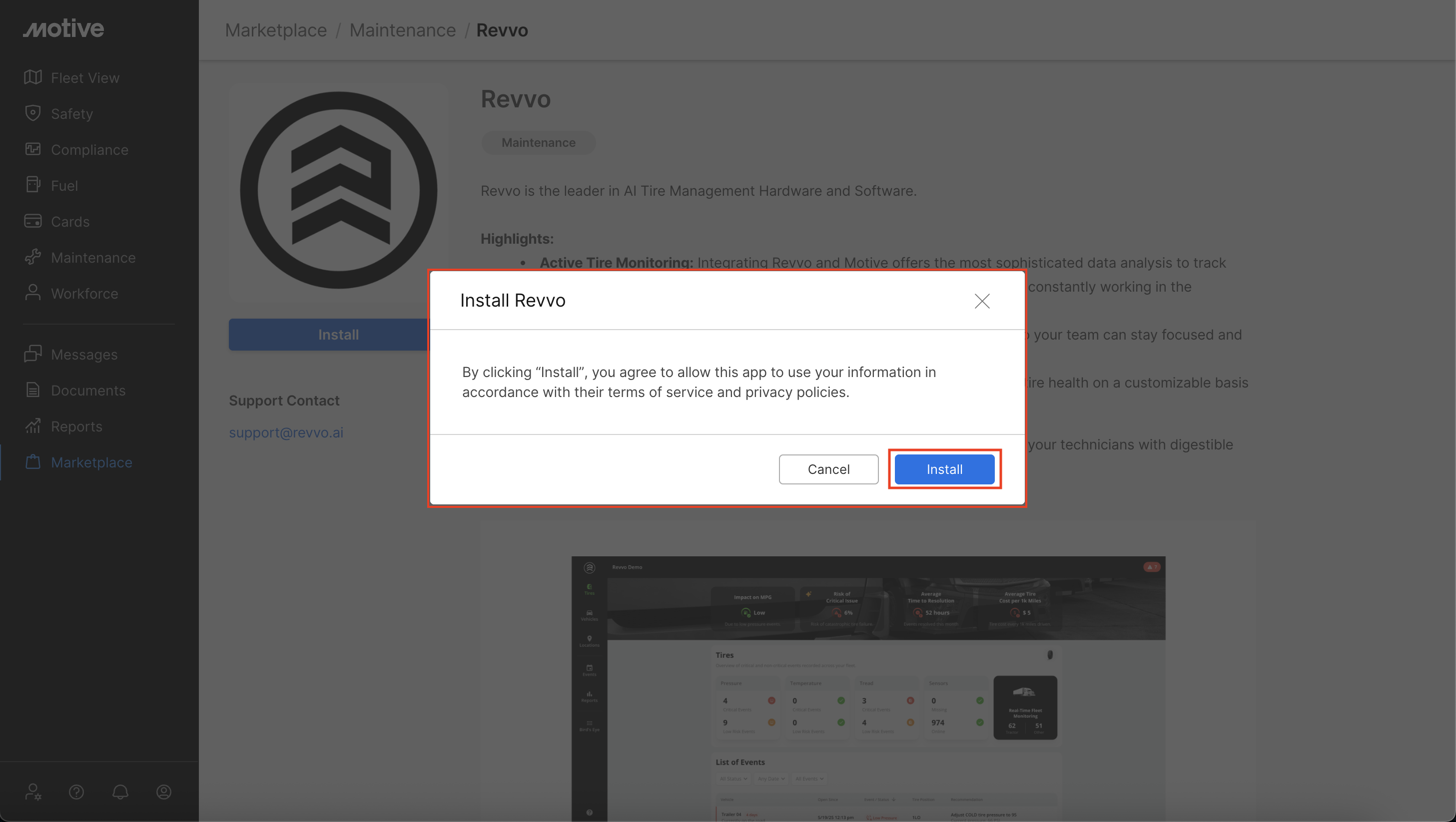1456x822 pixels.
Task: Go to Marketplace breadcrumb
Action: click(276, 30)
